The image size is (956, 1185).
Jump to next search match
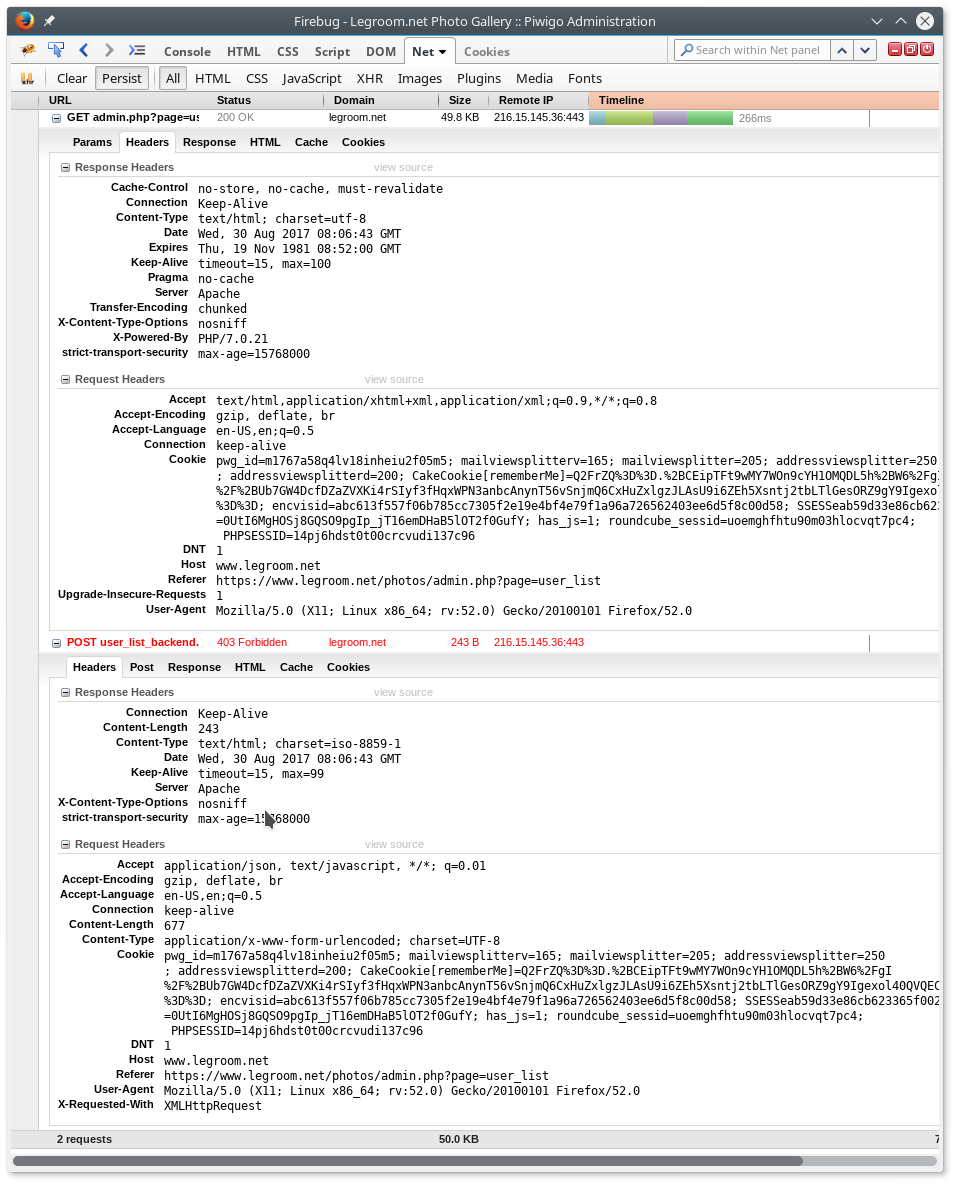tap(865, 50)
